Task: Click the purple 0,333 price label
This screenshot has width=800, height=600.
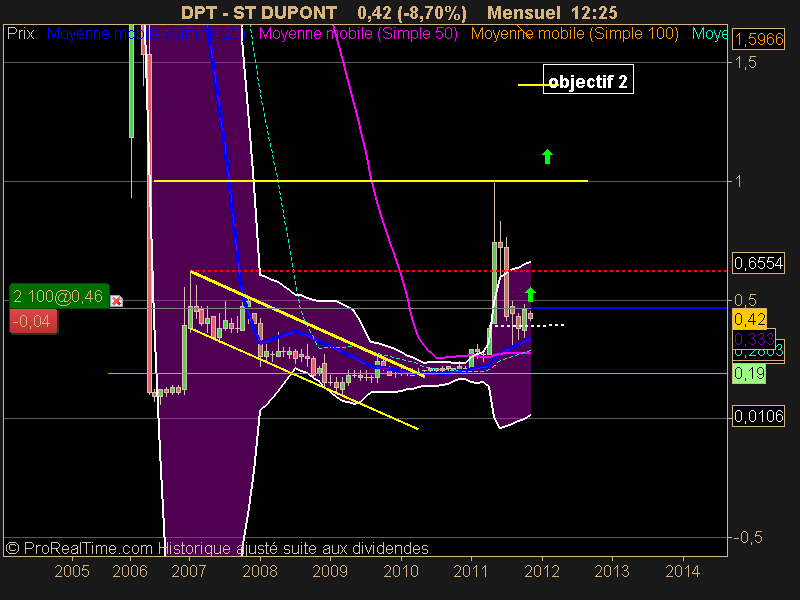Action: (x=754, y=338)
